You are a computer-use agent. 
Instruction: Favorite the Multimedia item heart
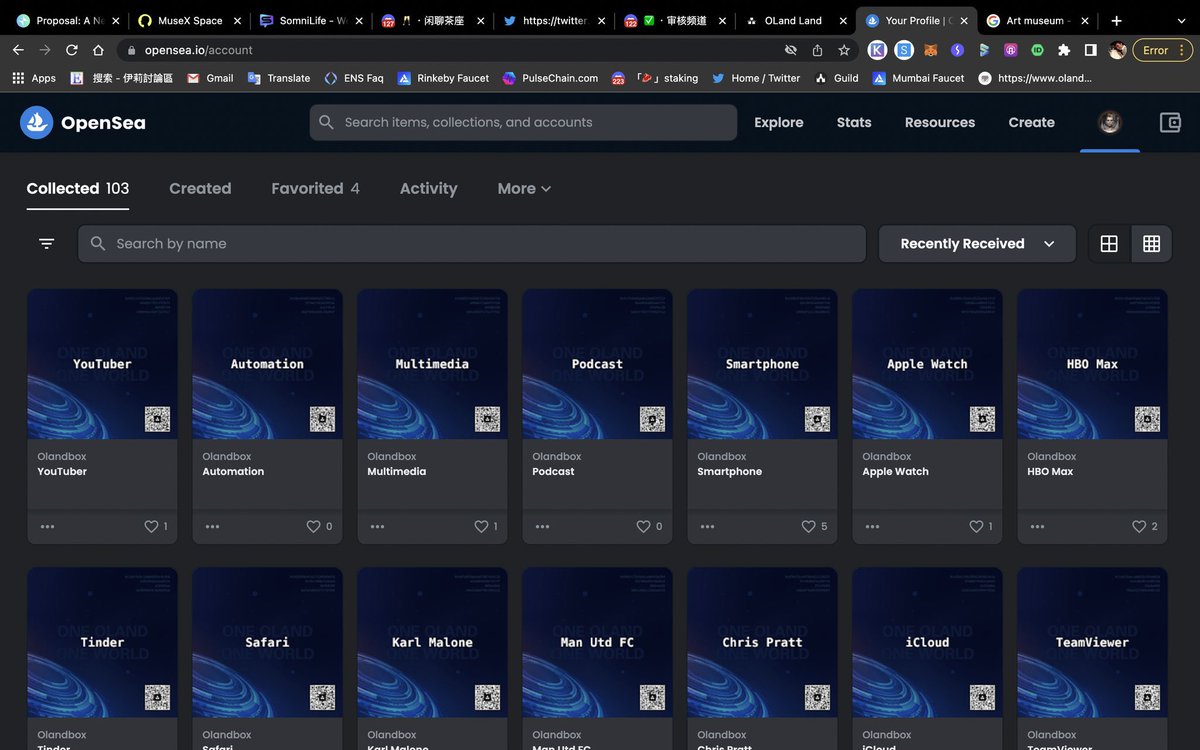(x=481, y=526)
